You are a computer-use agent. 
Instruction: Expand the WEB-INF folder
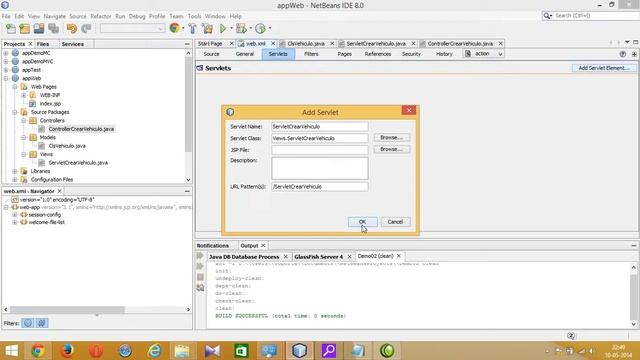[x=24, y=95]
